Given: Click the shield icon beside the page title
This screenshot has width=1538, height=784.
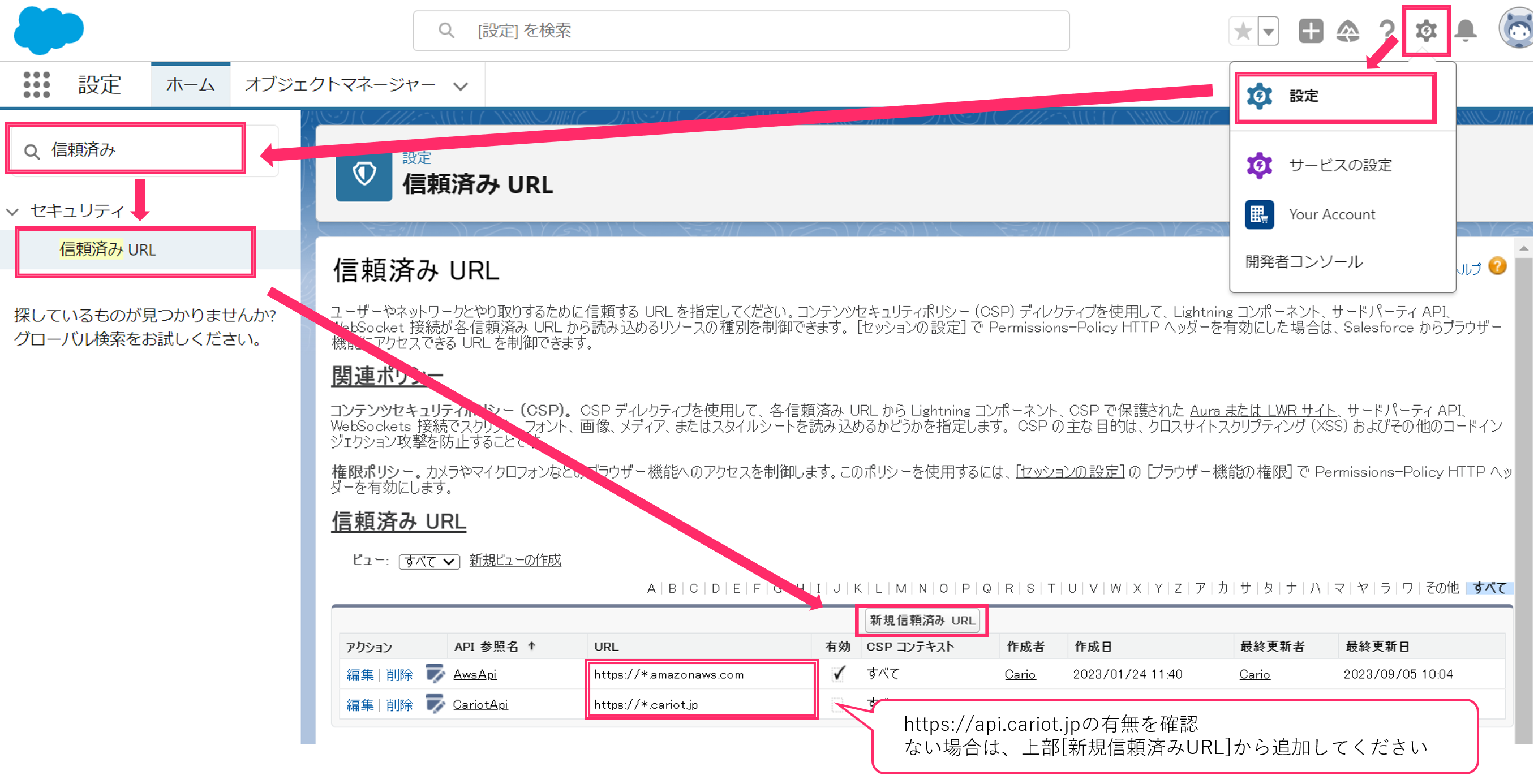Looking at the screenshot, I should coord(364,174).
